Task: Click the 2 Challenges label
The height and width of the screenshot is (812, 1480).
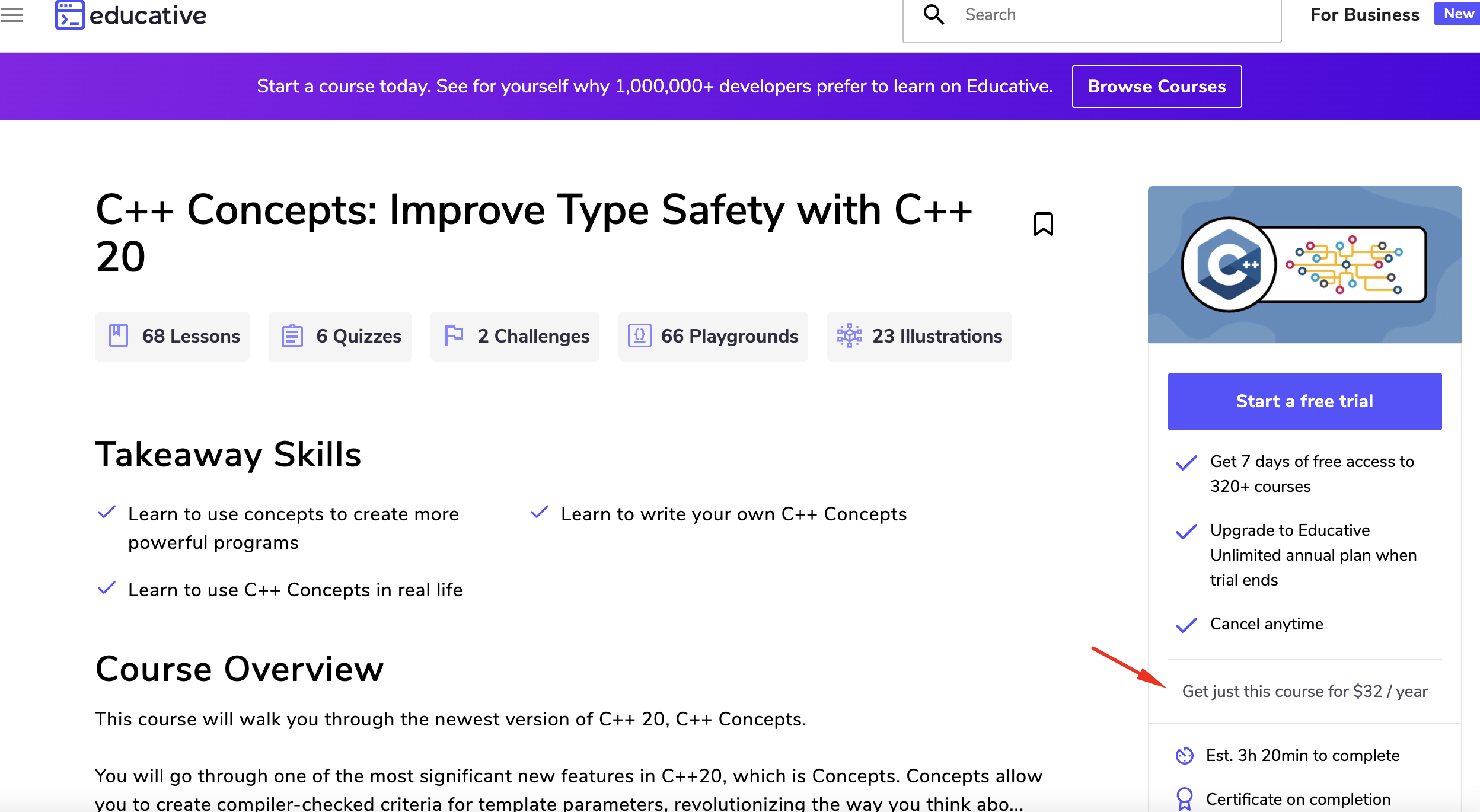Action: 534,336
